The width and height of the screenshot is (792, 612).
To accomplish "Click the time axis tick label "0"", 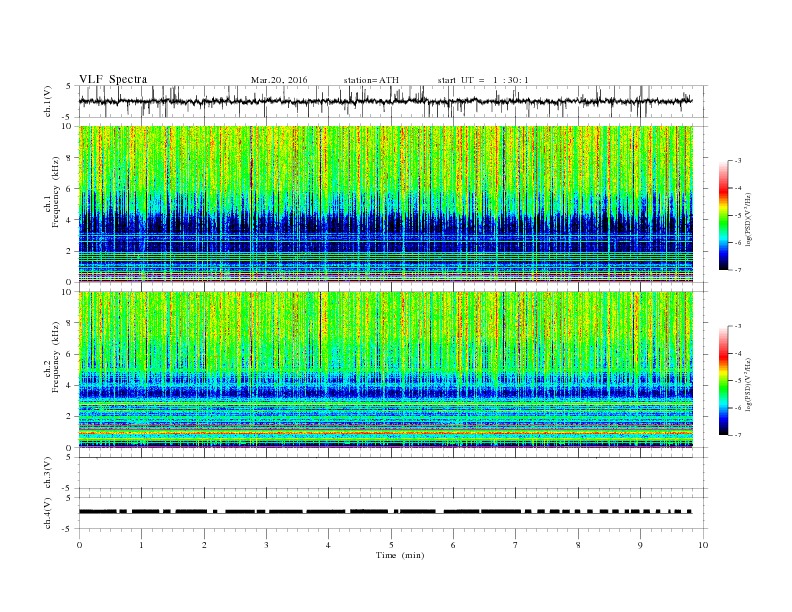I will click(79, 545).
